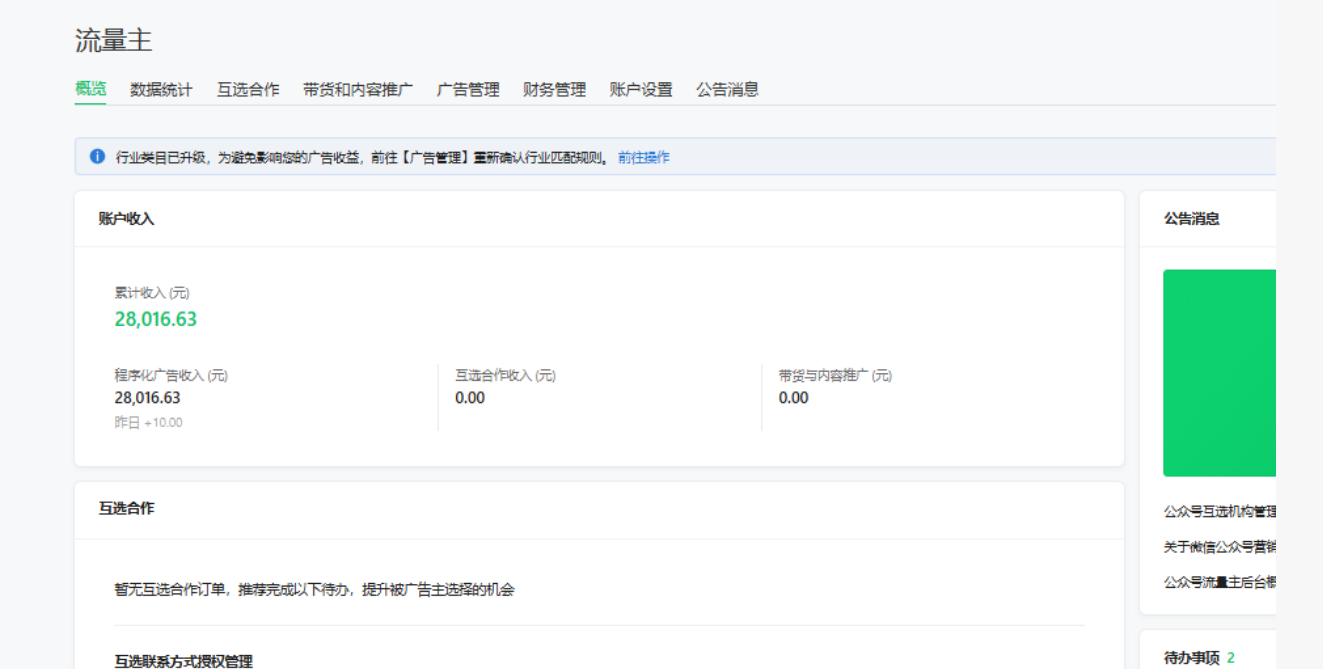
Task: Click the 程序化广告收入 (元) label
Action: click(171, 375)
